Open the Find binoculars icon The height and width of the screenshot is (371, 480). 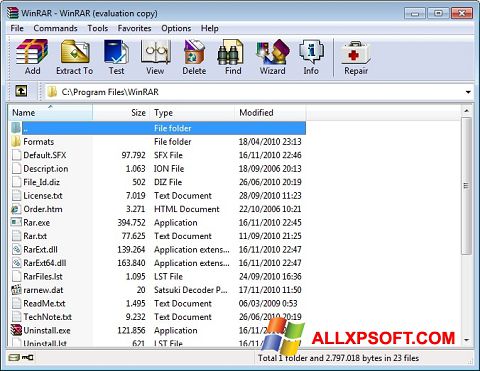(x=231, y=52)
